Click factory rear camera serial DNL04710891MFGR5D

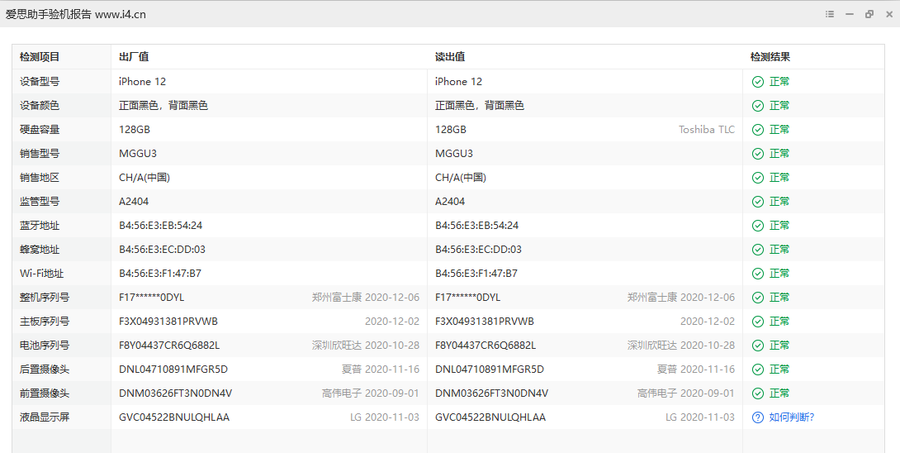tap(173, 369)
